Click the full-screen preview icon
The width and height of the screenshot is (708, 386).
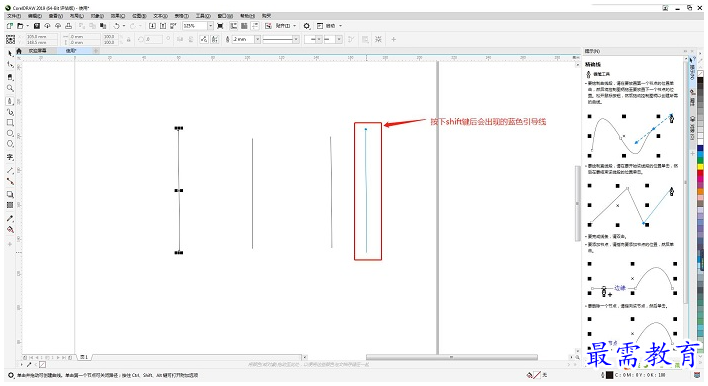(220, 26)
